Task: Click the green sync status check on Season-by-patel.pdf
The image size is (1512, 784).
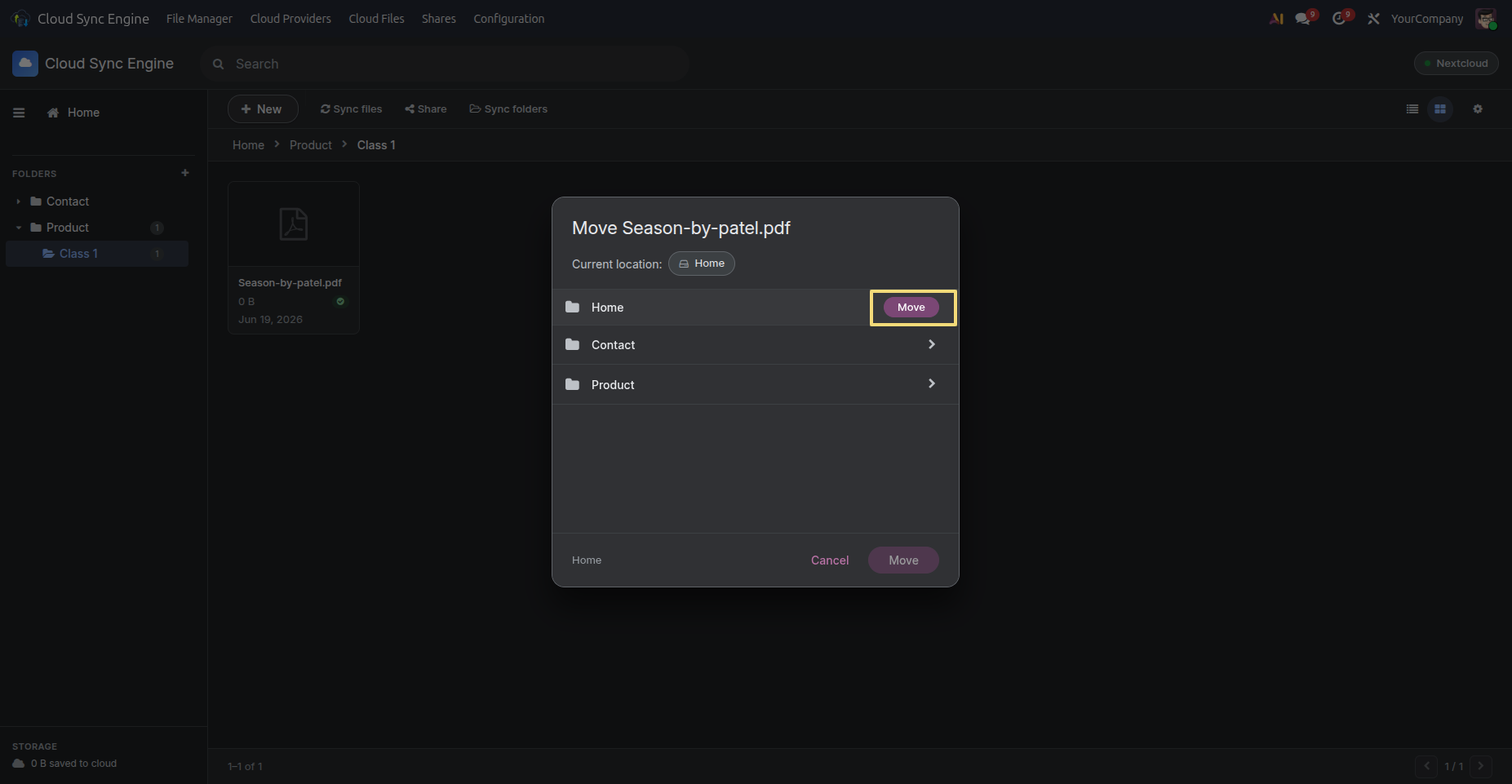Action: pyautogui.click(x=340, y=302)
